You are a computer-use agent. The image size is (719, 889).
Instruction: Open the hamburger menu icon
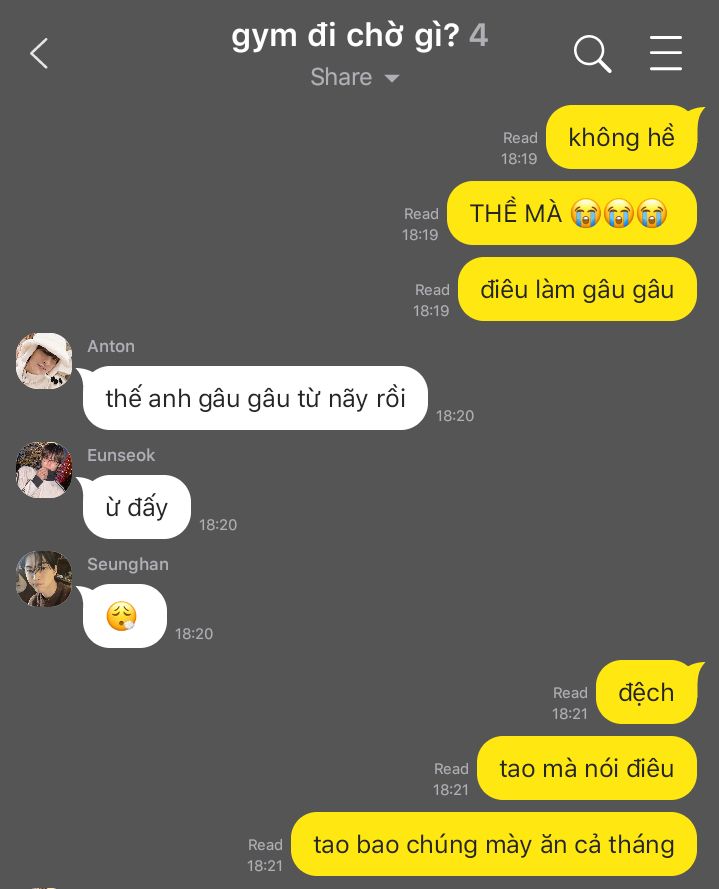pos(666,53)
